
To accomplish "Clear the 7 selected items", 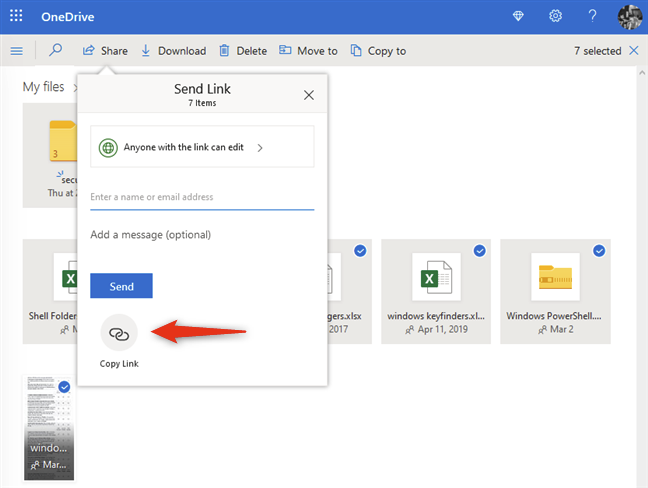I will (x=634, y=50).
